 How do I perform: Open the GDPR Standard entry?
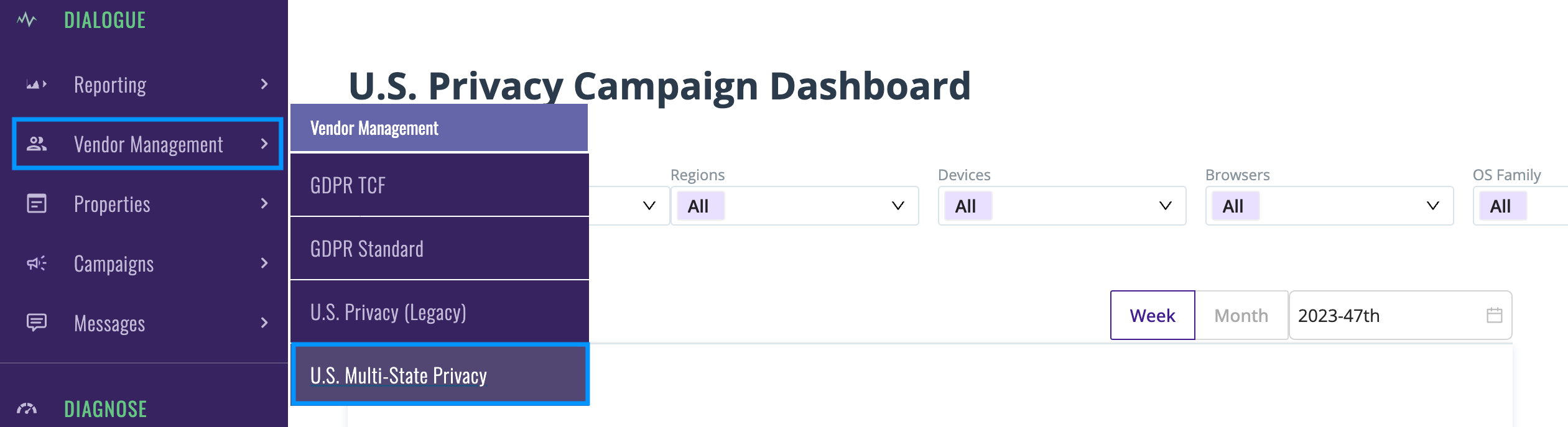tap(439, 249)
